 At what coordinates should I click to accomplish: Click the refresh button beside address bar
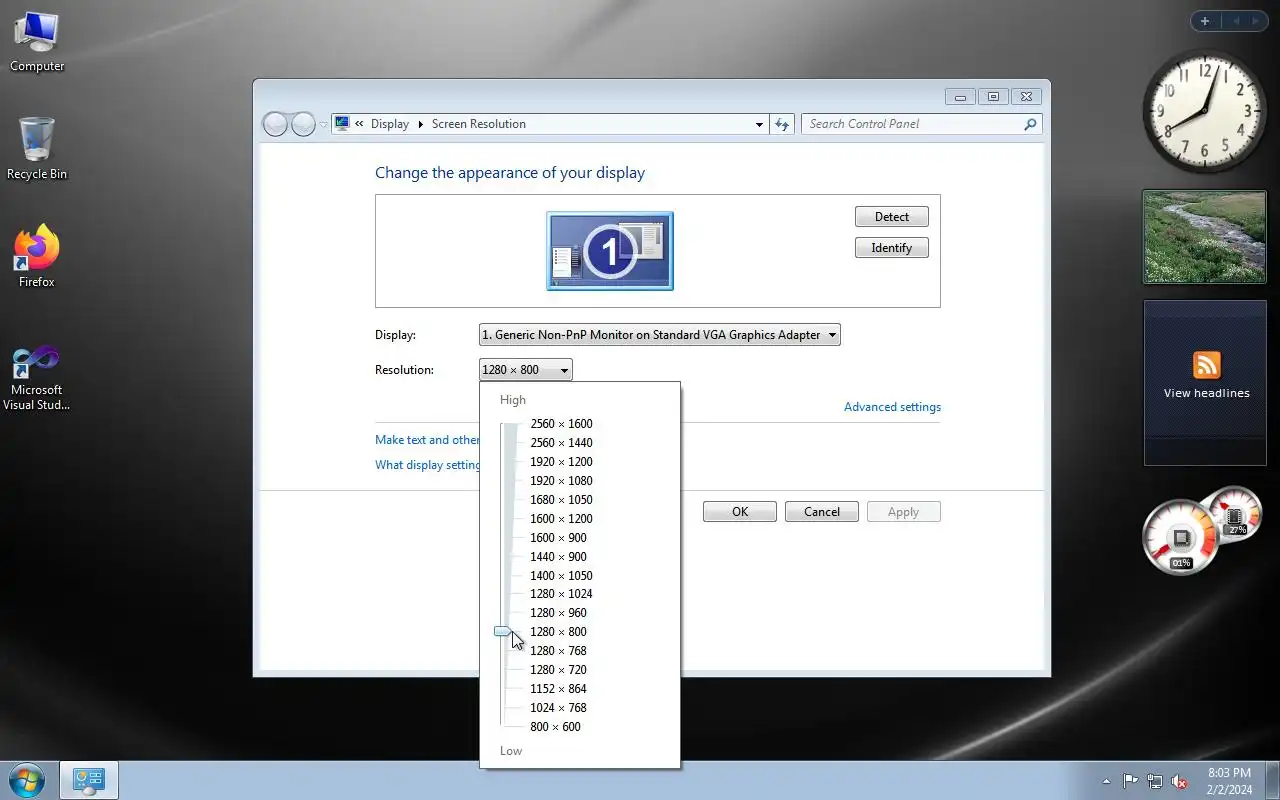coord(783,124)
